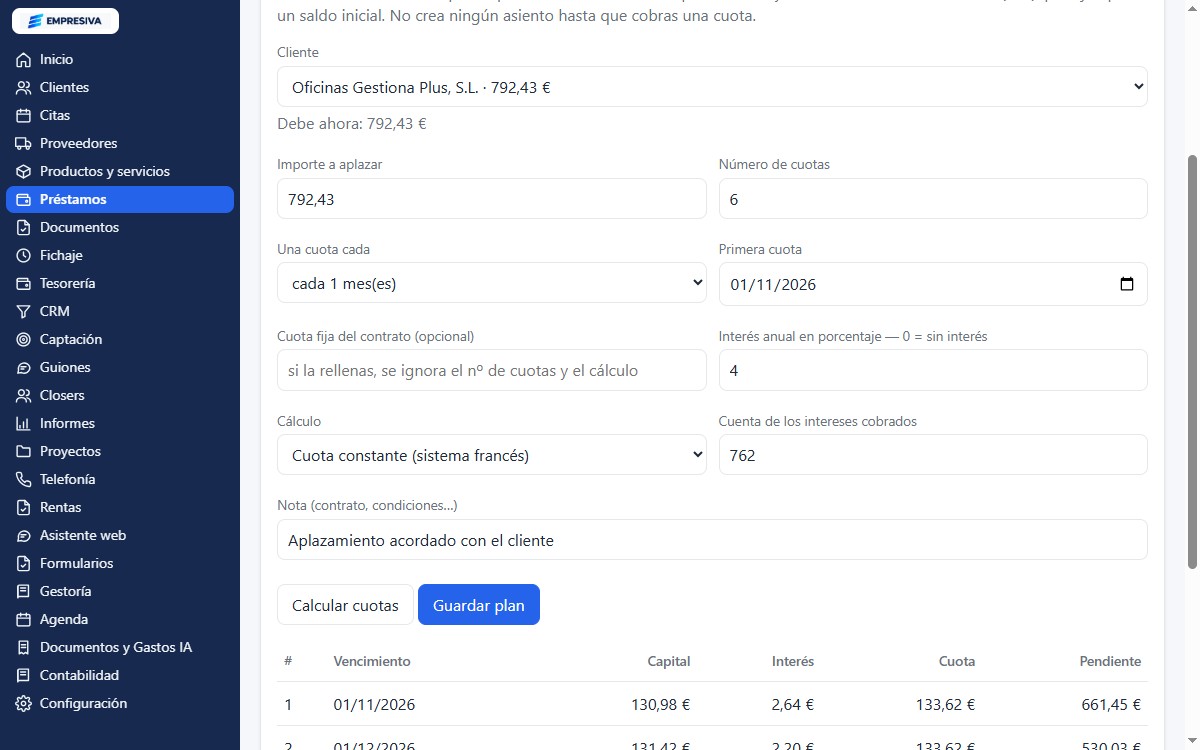Open Informes section
Viewport: 1200px width, 750px height.
[x=120, y=424]
